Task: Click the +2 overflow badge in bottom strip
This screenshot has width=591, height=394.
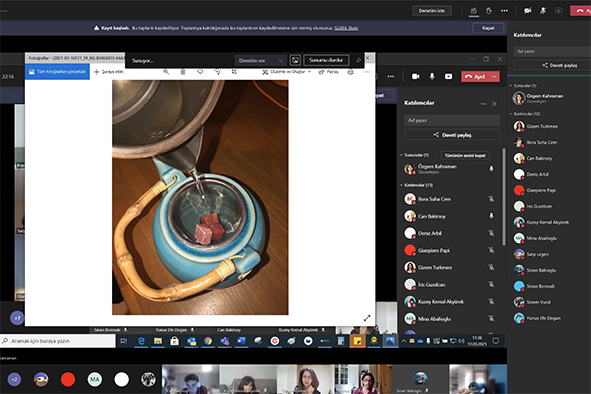Action: tap(14, 379)
